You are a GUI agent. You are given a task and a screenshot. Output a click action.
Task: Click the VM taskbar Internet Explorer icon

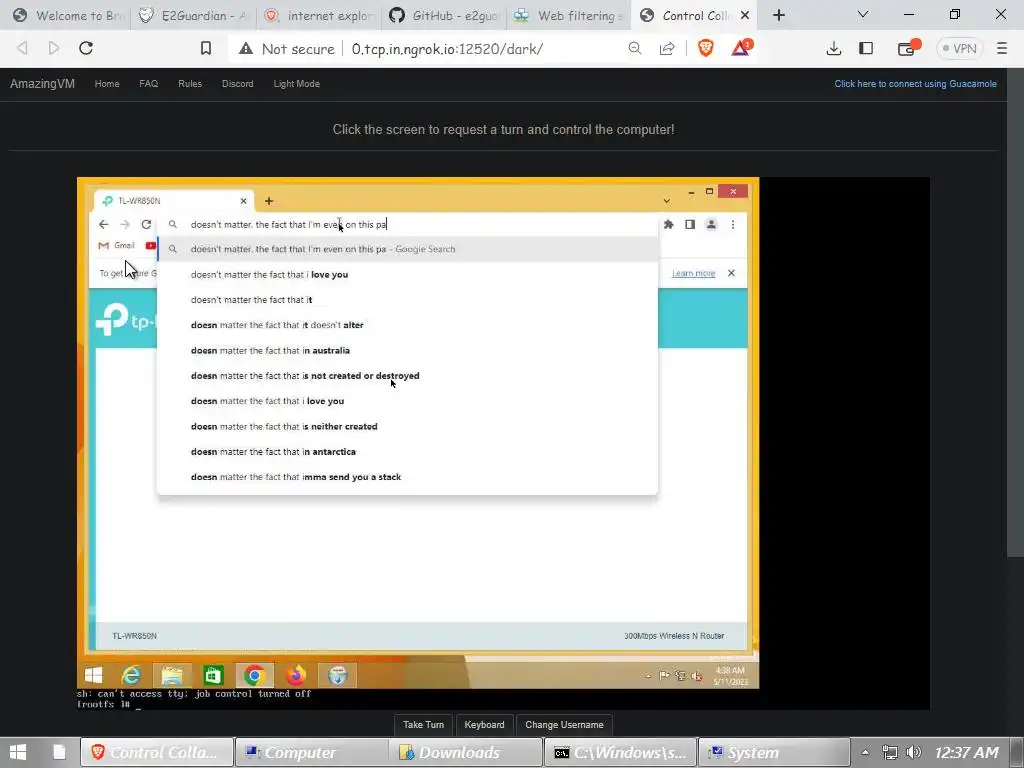point(131,675)
